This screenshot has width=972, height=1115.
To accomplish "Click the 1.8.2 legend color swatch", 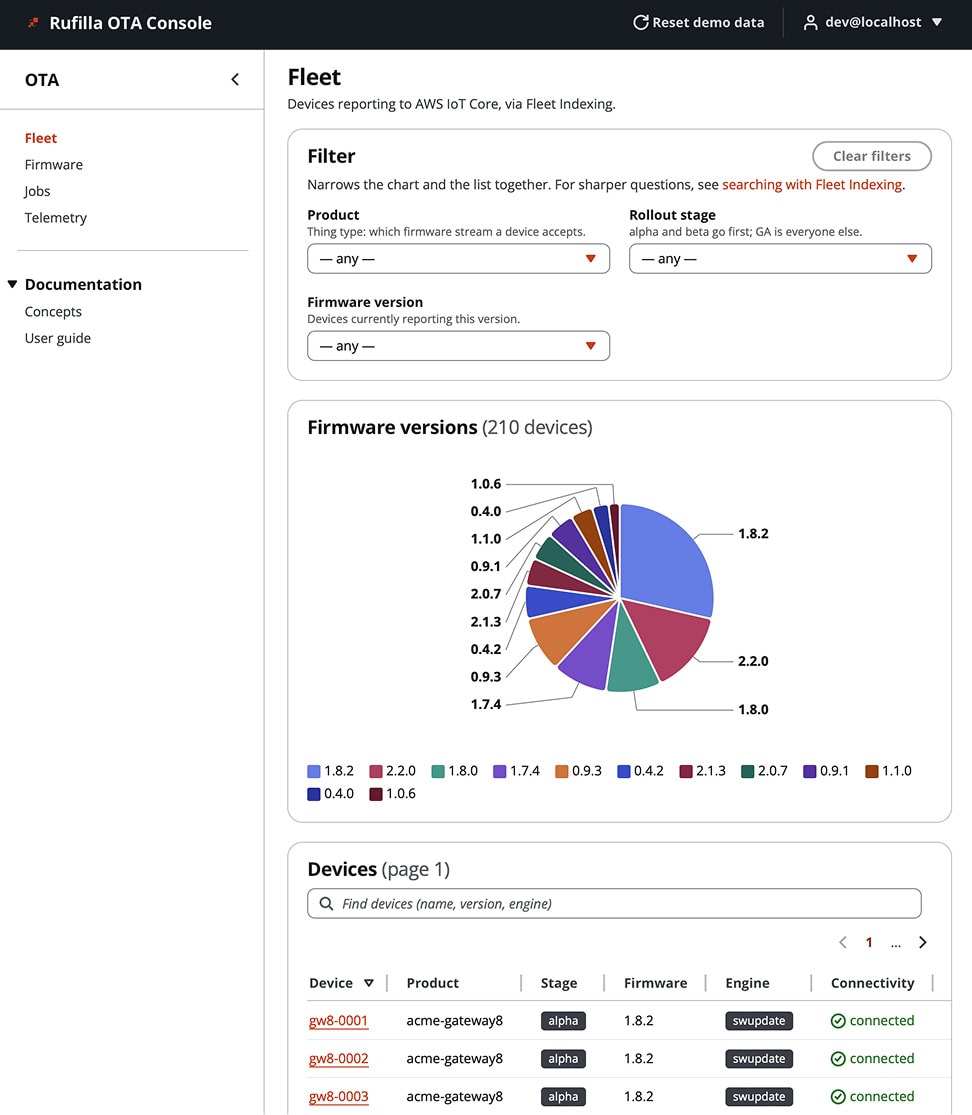I will (314, 772).
